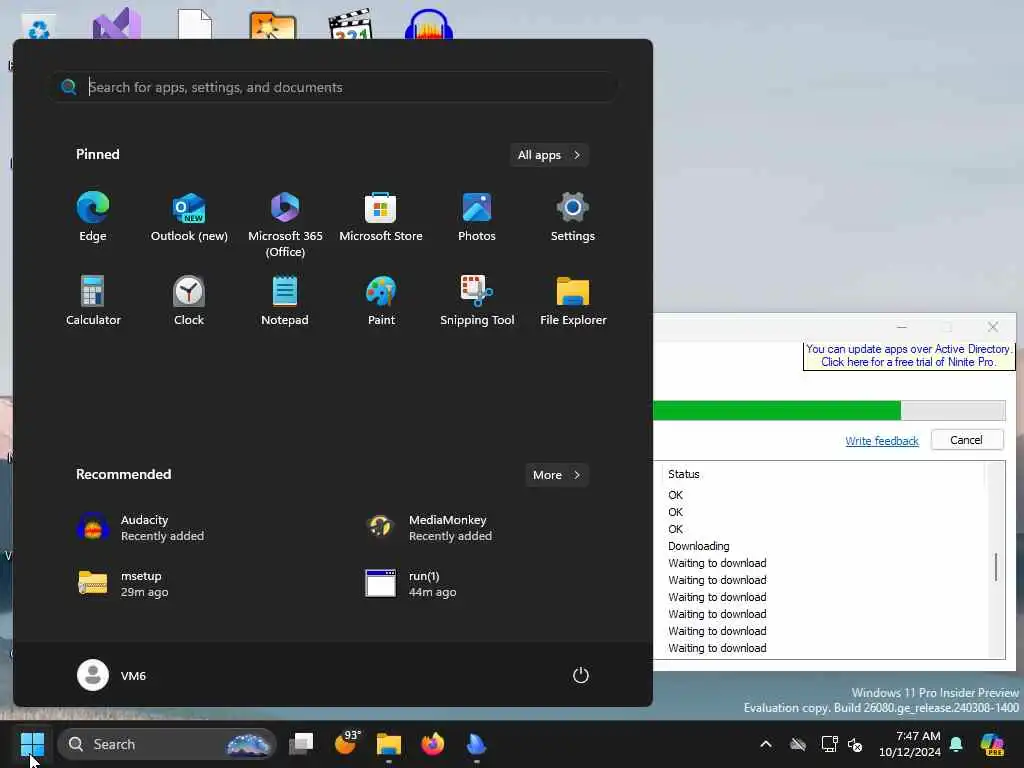Select the Downloading status row
The image size is (1024, 768).
tap(699, 546)
